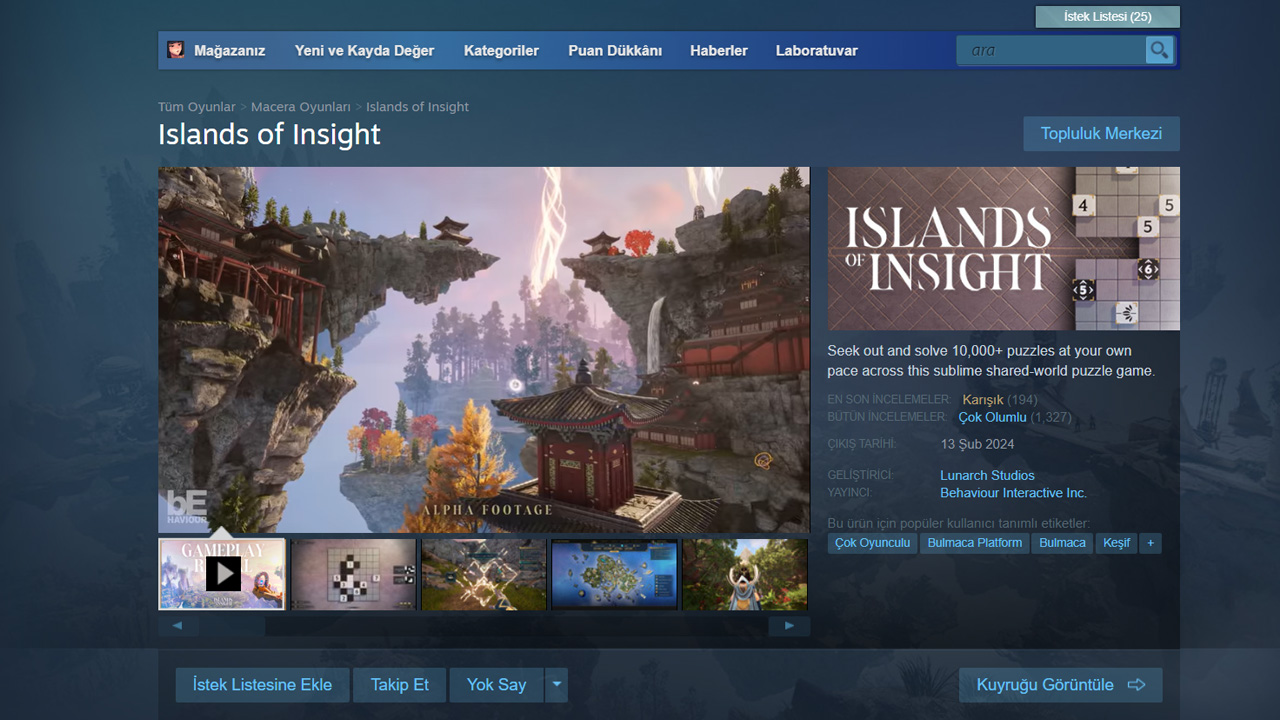The image size is (1280, 720).
Task: Click the Topluluk Merkezi button
Action: (x=1101, y=134)
